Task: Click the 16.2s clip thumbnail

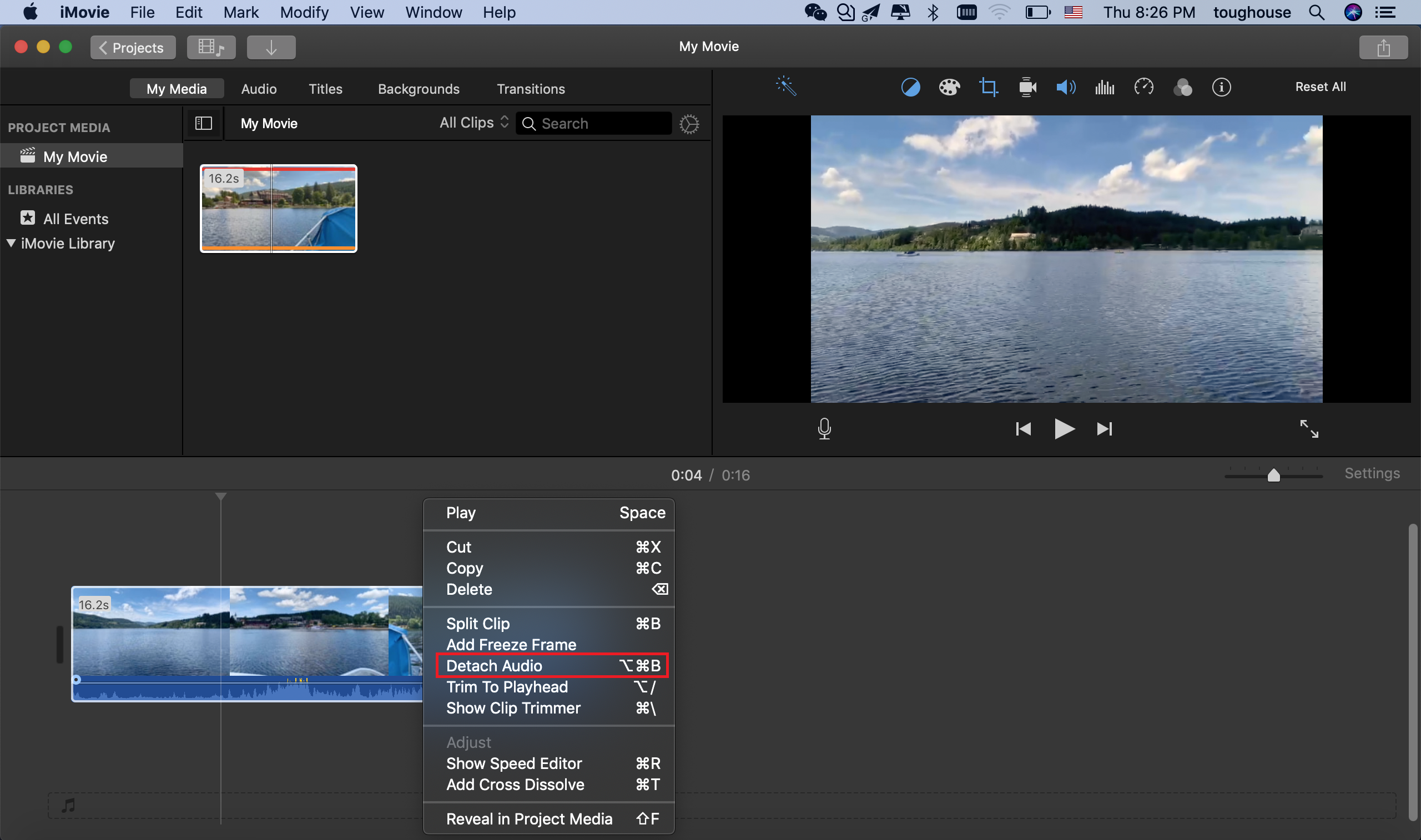Action: (278, 208)
